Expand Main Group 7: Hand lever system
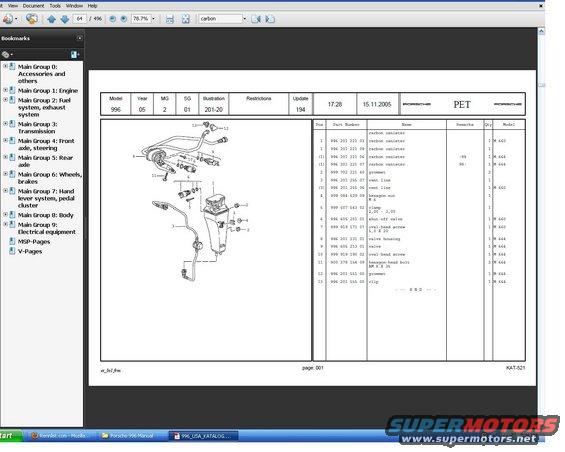 click(5, 191)
